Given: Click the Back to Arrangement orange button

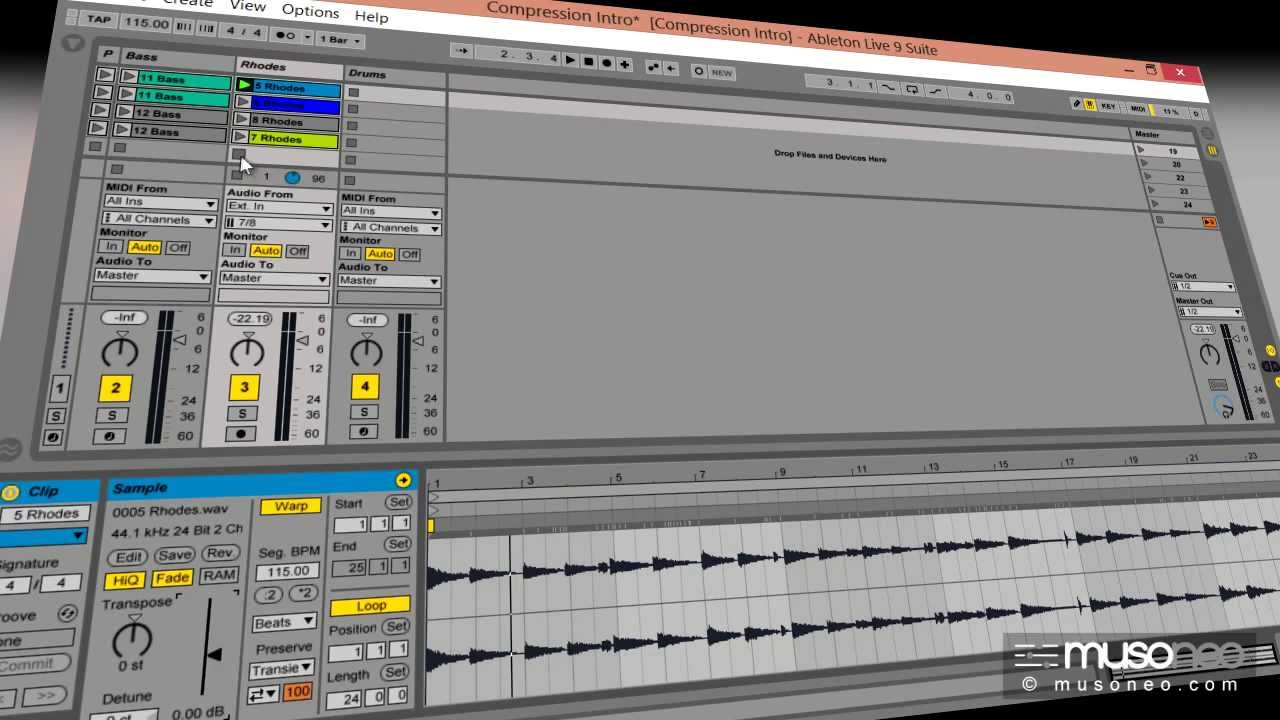Looking at the screenshot, I should [1209, 222].
